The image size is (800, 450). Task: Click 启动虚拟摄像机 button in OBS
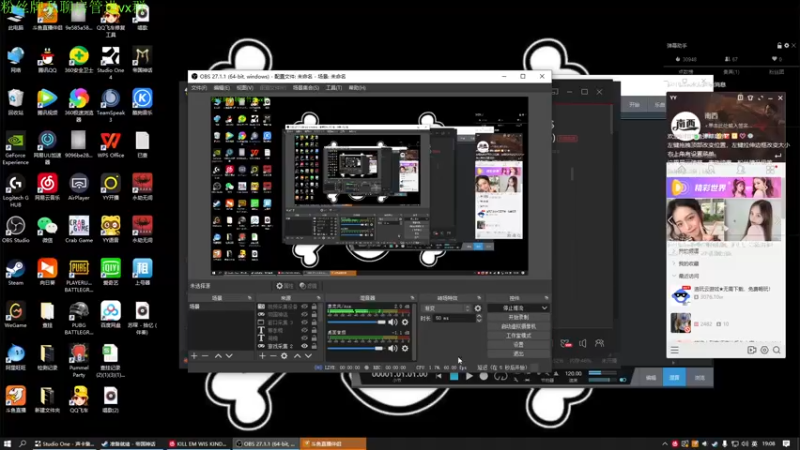point(518,327)
